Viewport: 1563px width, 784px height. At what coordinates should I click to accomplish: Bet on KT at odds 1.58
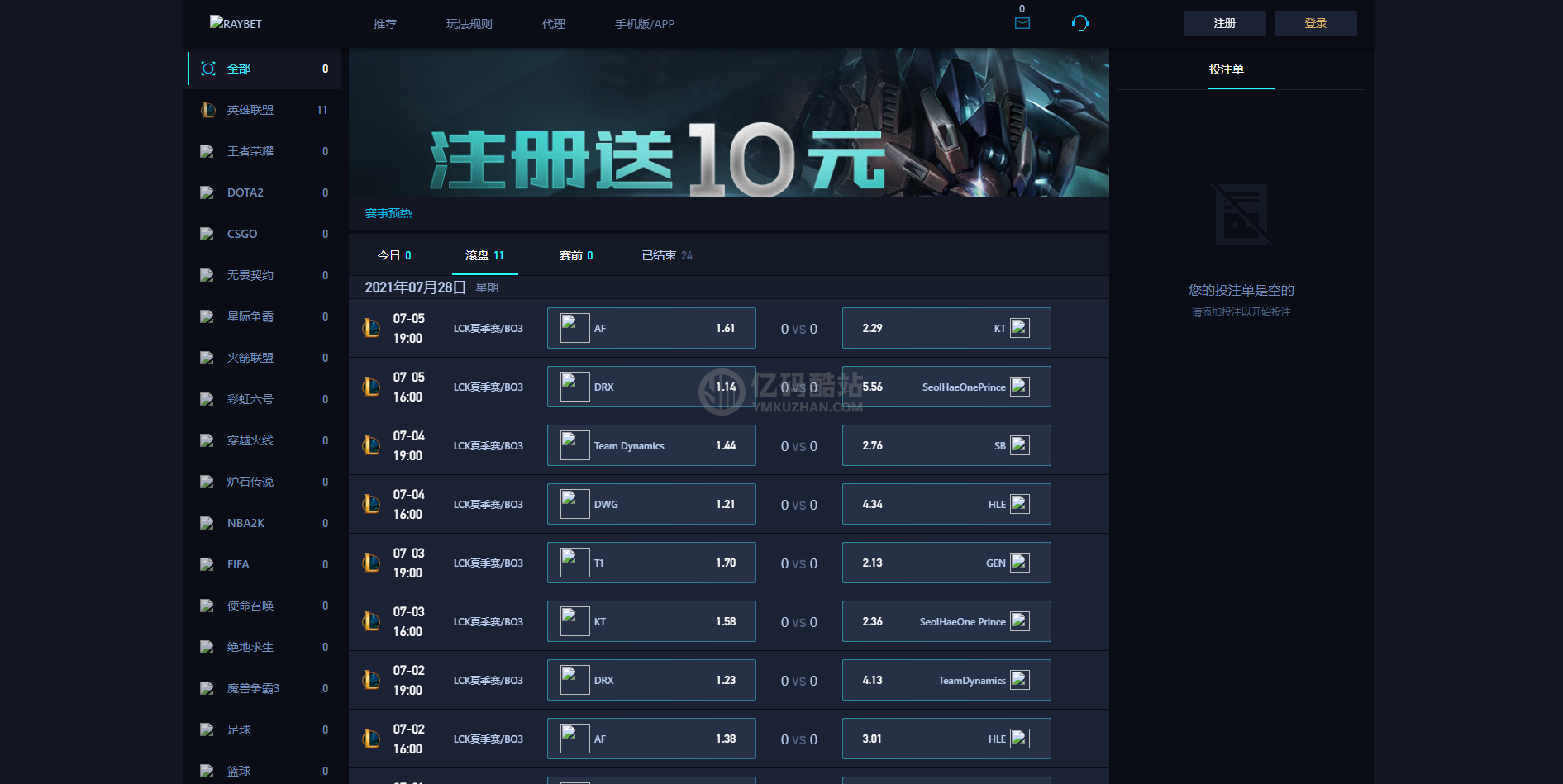[651, 621]
